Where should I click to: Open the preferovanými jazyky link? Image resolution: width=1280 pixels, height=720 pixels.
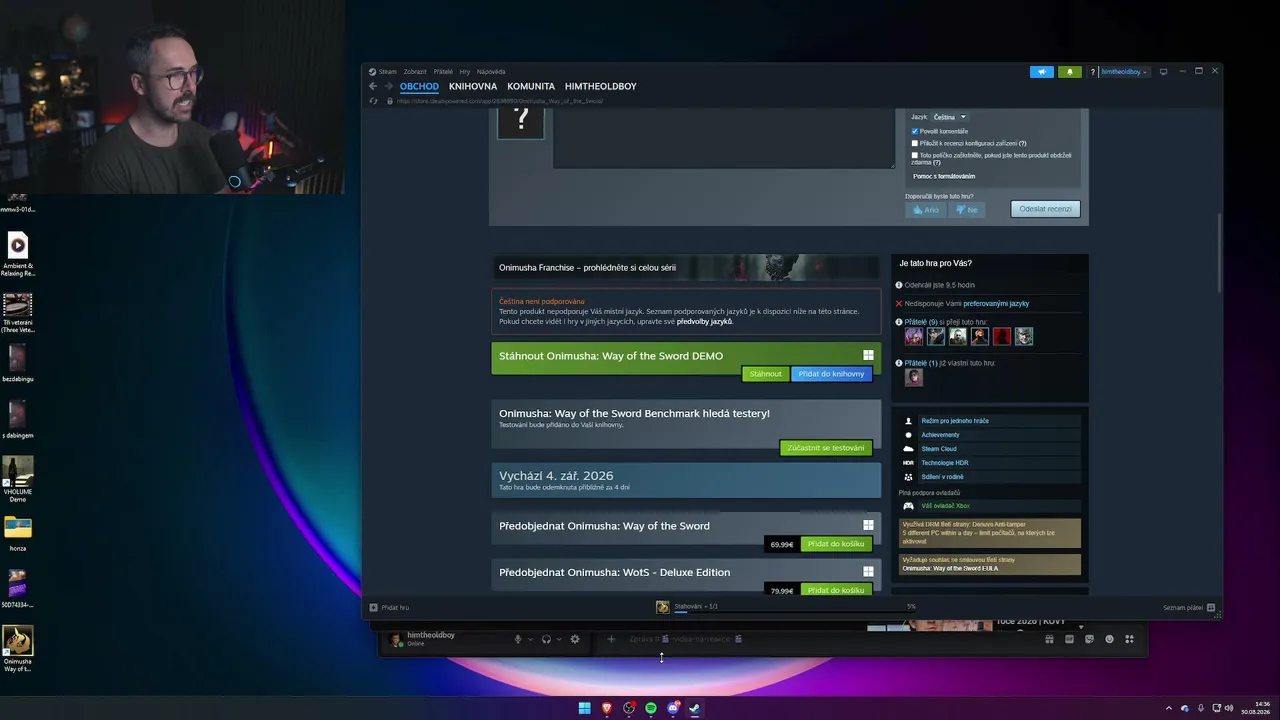pos(996,303)
